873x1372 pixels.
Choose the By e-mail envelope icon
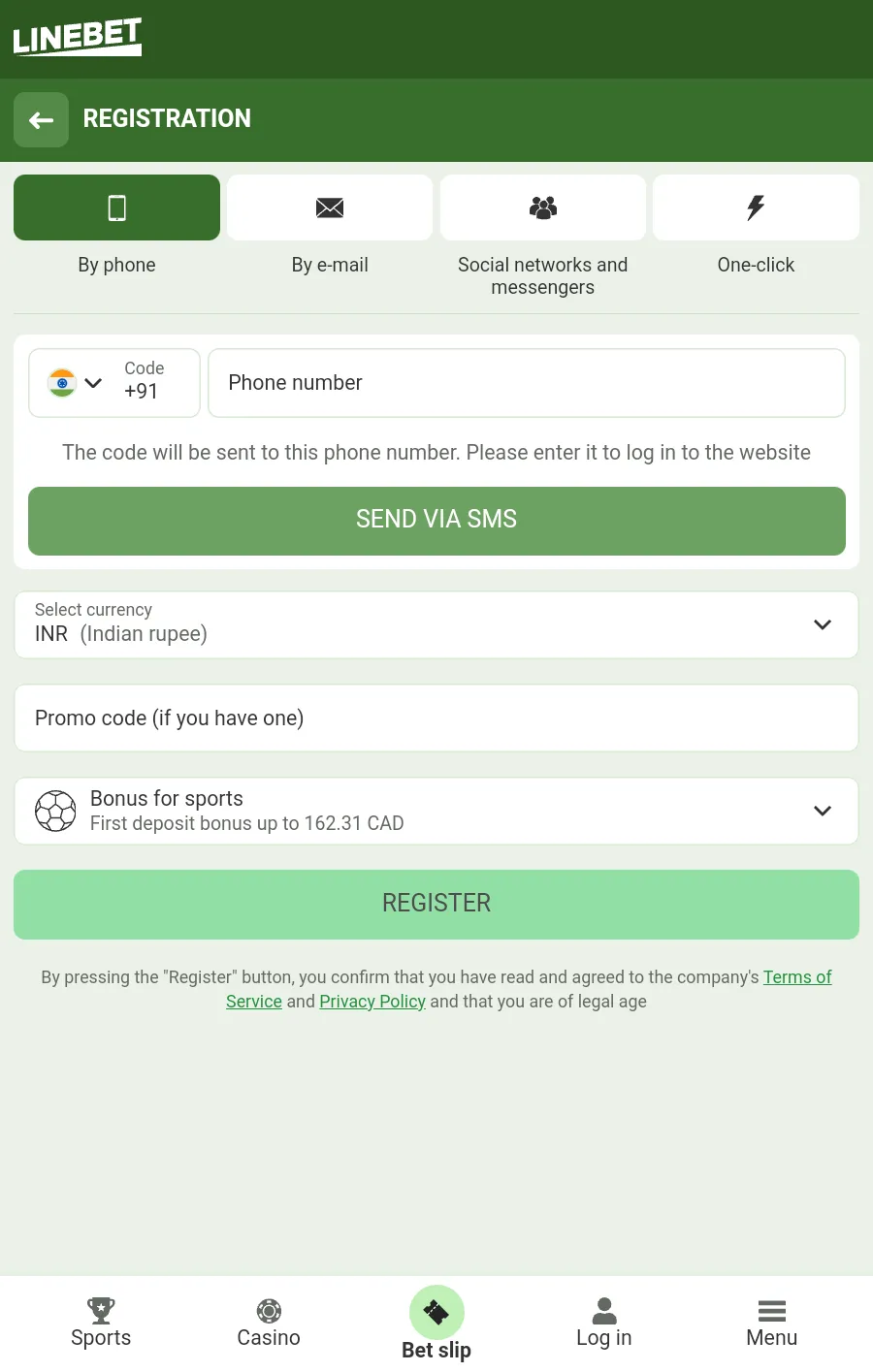tap(330, 207)
